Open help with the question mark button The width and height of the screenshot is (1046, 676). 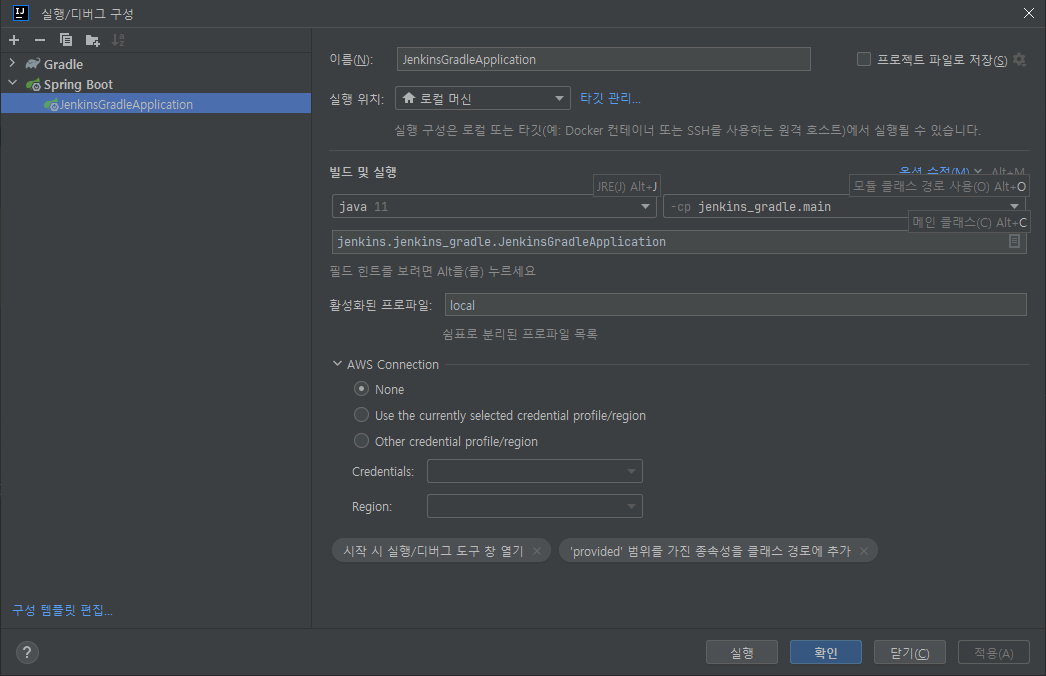click(27, 652)
